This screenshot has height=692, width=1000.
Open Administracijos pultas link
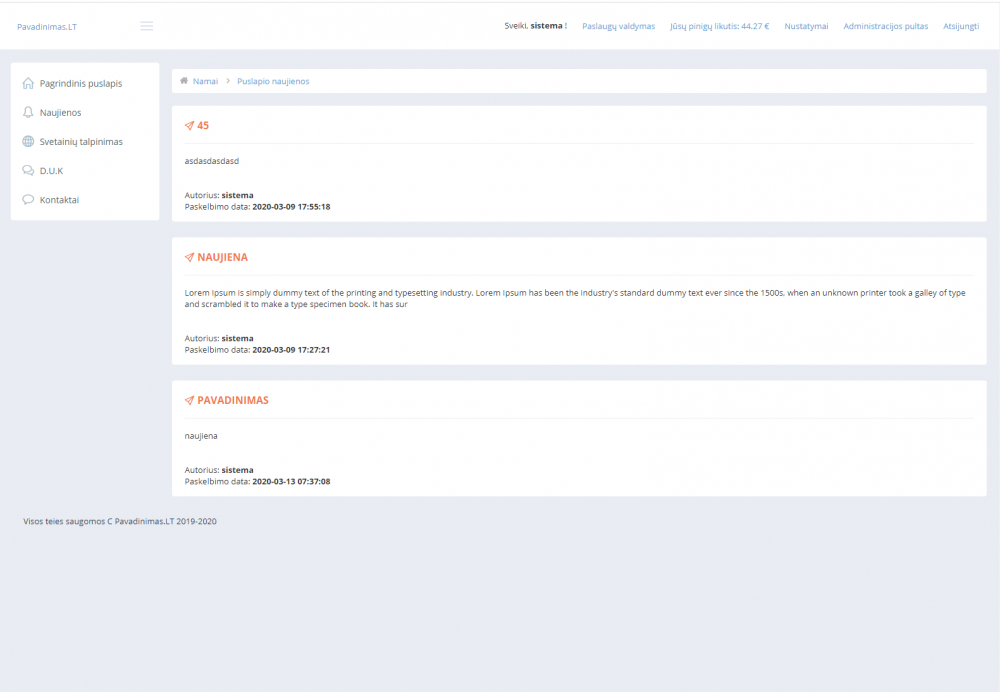(x=886, y=26)
